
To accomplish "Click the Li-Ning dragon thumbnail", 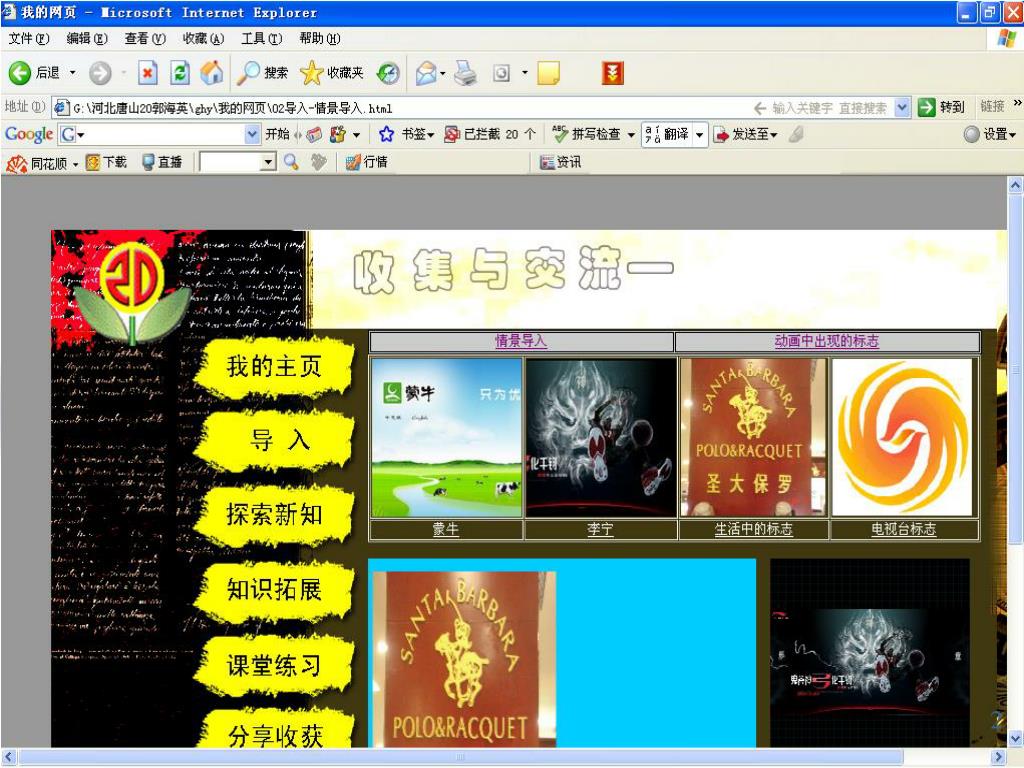I will pyautogui.click(x=601, y=438).
